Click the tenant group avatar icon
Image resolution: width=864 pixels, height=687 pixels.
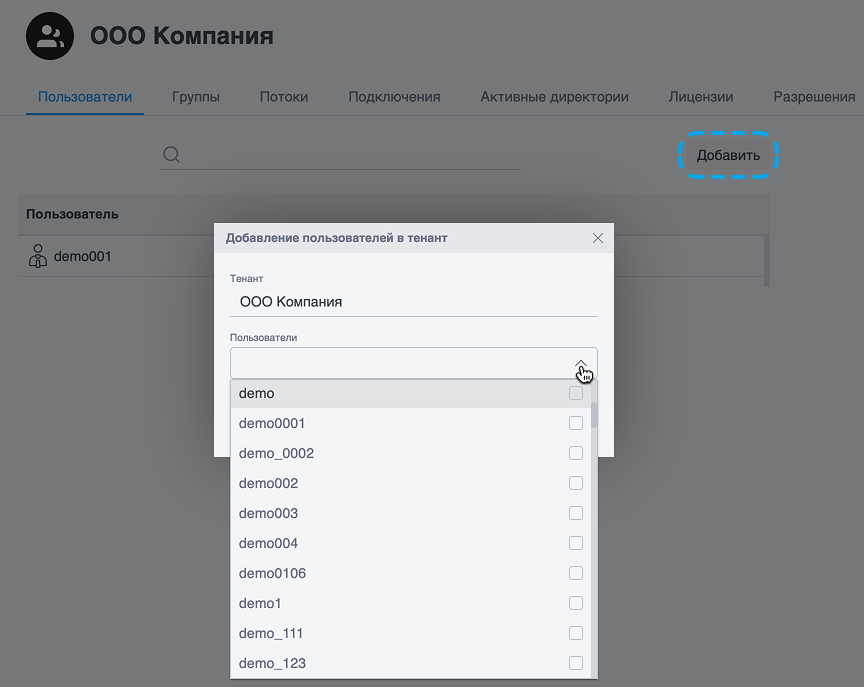(50, 36)
